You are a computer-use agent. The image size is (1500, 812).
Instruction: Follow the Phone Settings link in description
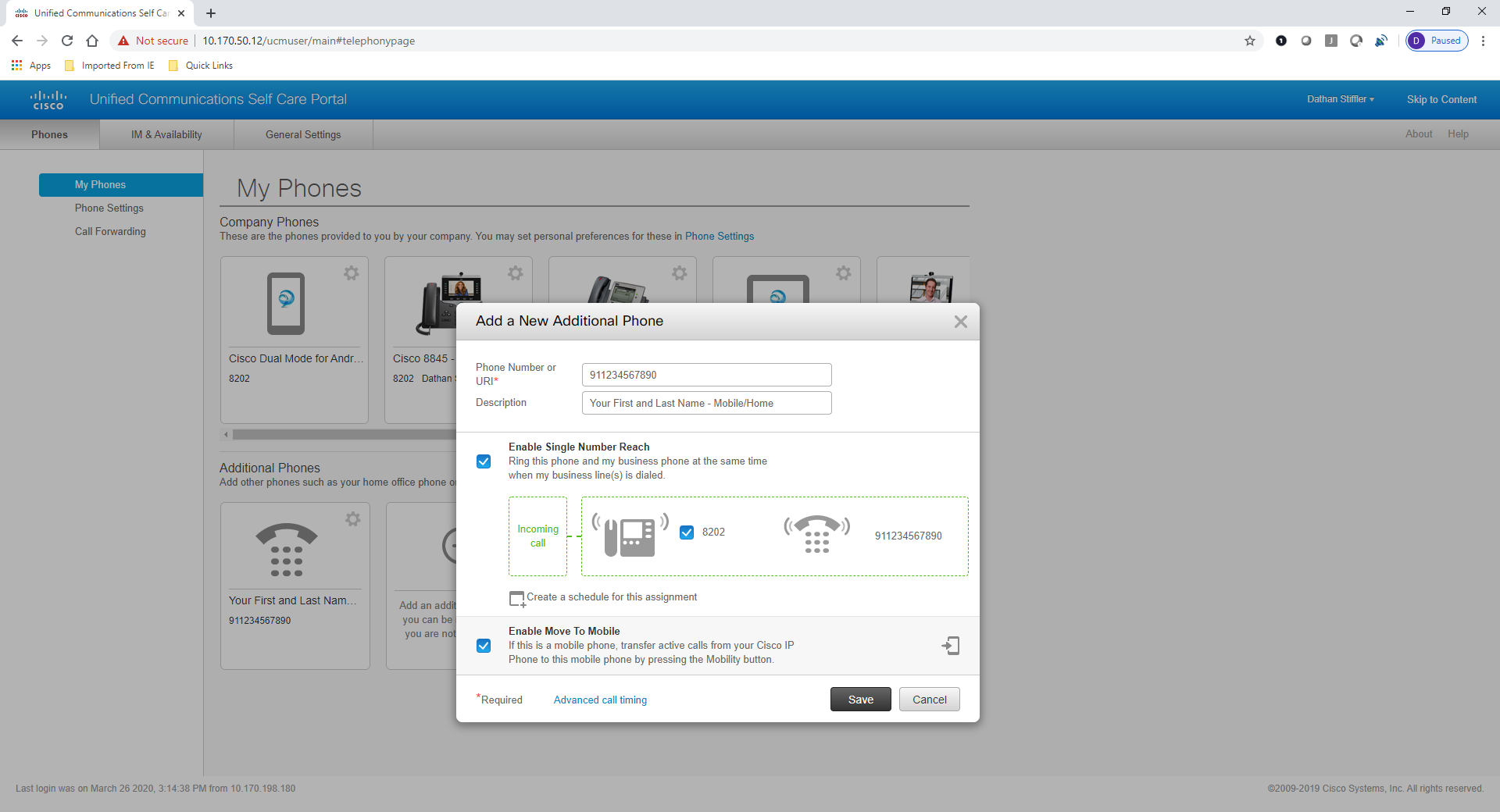pyautogui.click(x=720, y=237)
